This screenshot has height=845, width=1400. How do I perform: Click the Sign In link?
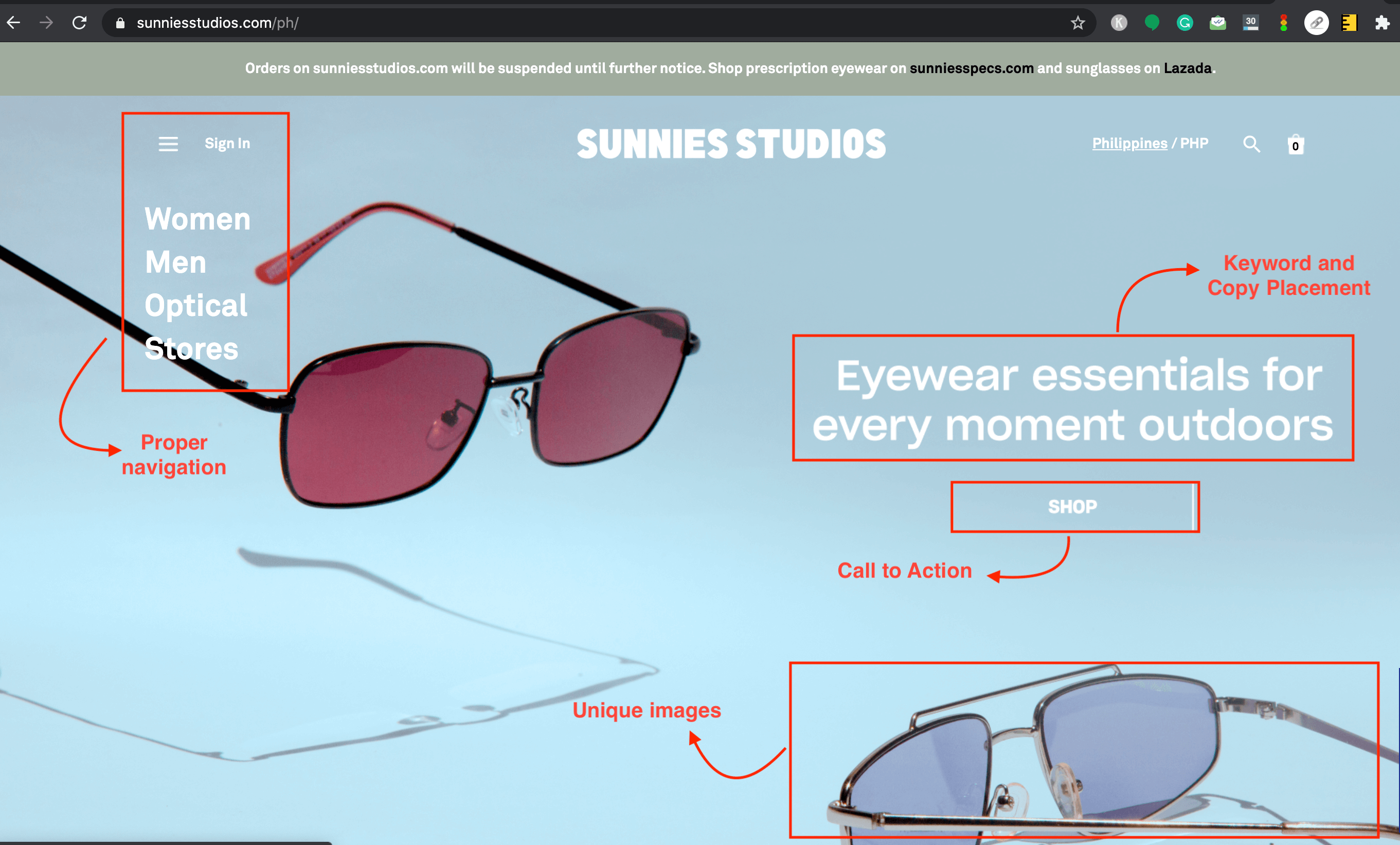pyautogui.click(x=227, y=143)
